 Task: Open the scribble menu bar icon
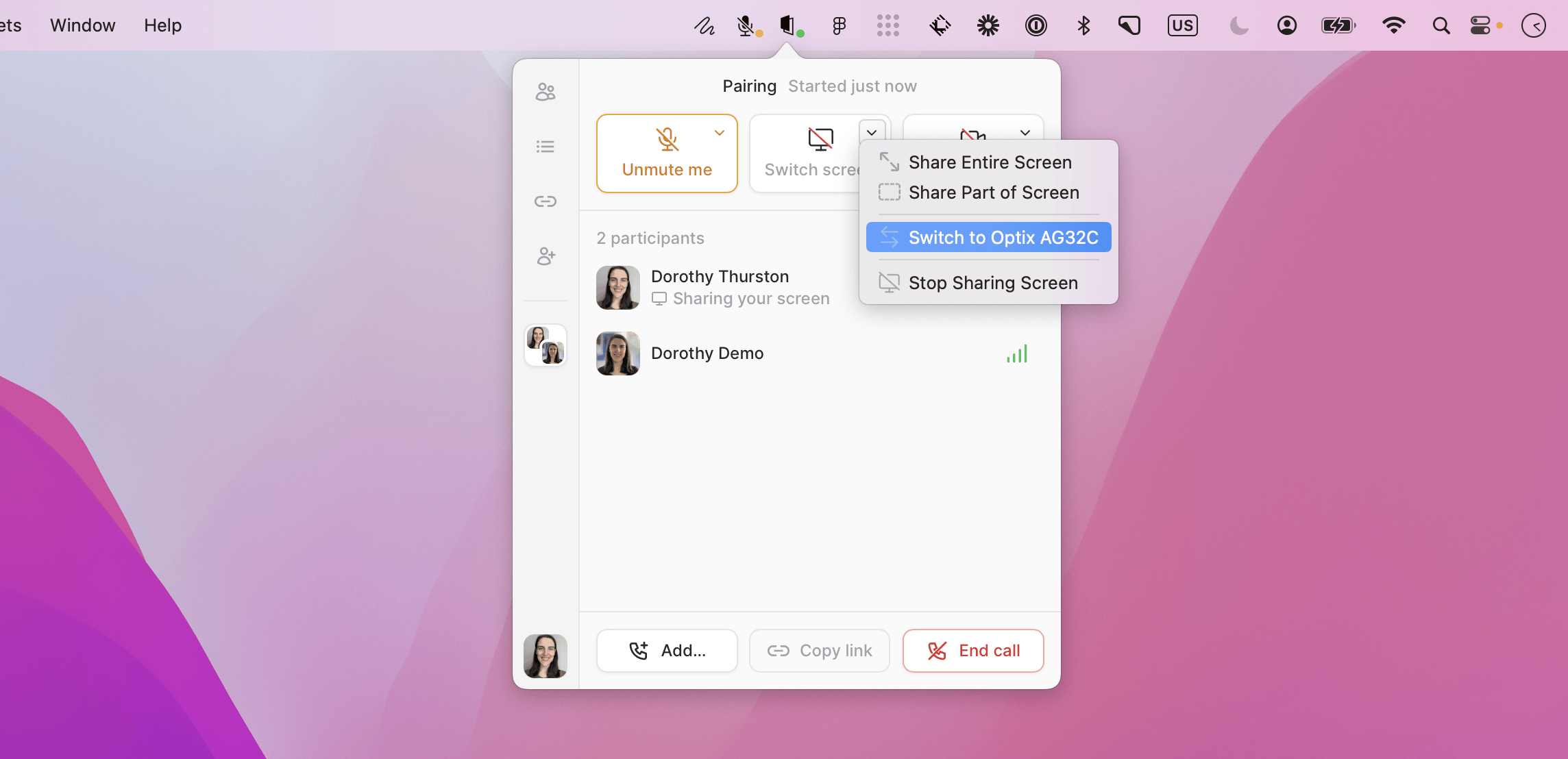704,26
